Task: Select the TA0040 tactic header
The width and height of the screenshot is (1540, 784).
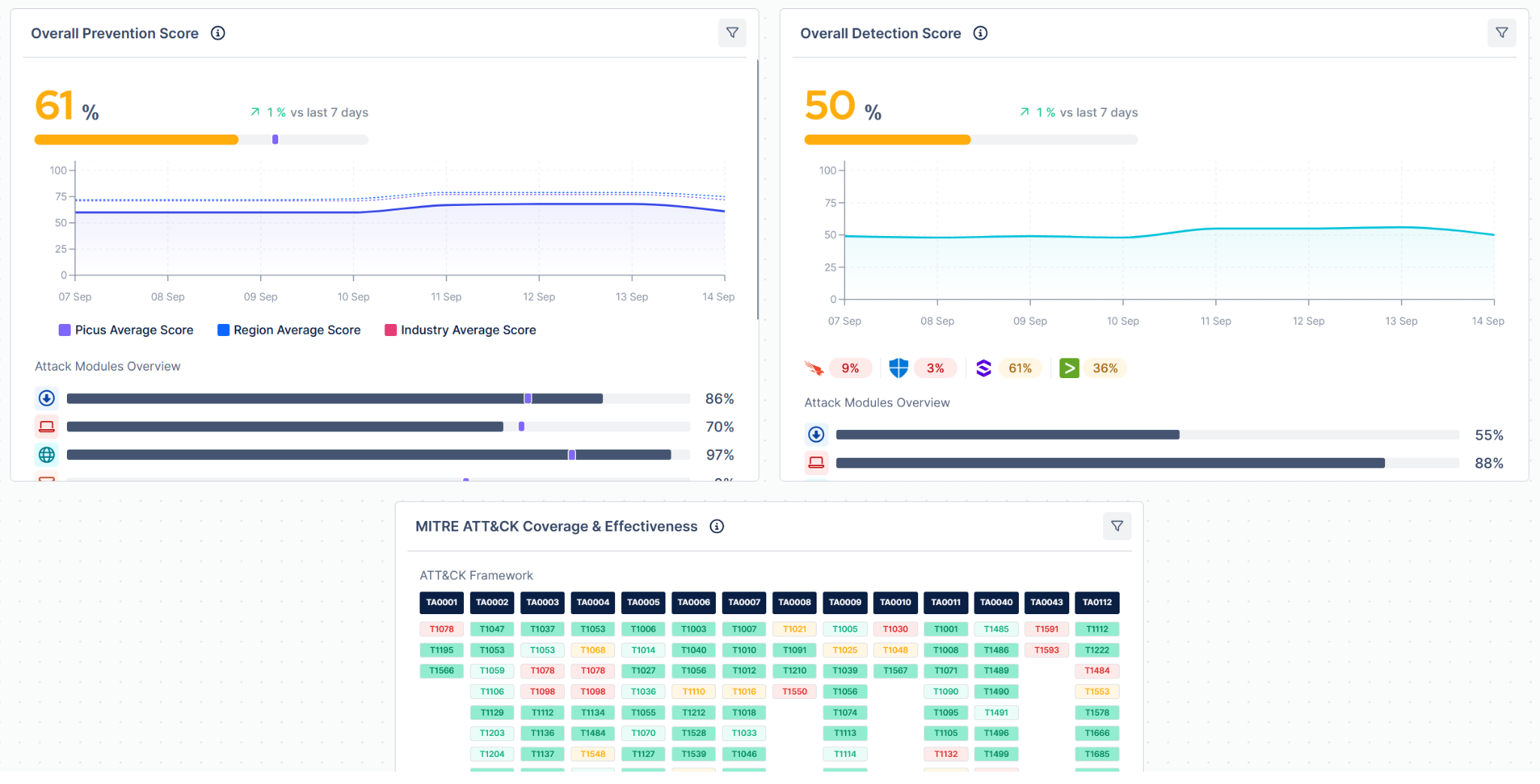Action: pyautogui.click(x=996, y=602)
